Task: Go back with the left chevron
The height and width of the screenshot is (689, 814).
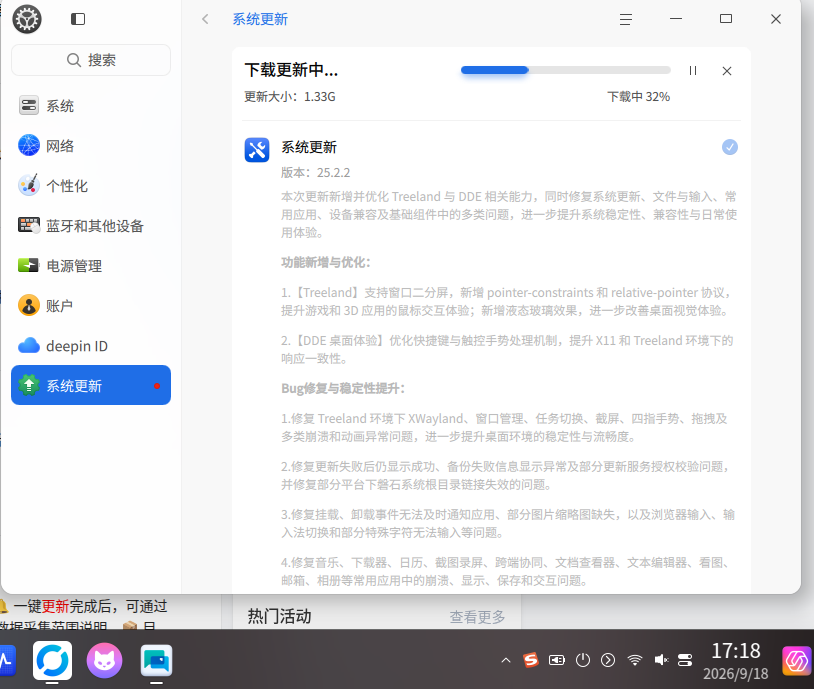Action: coord(205,19)
